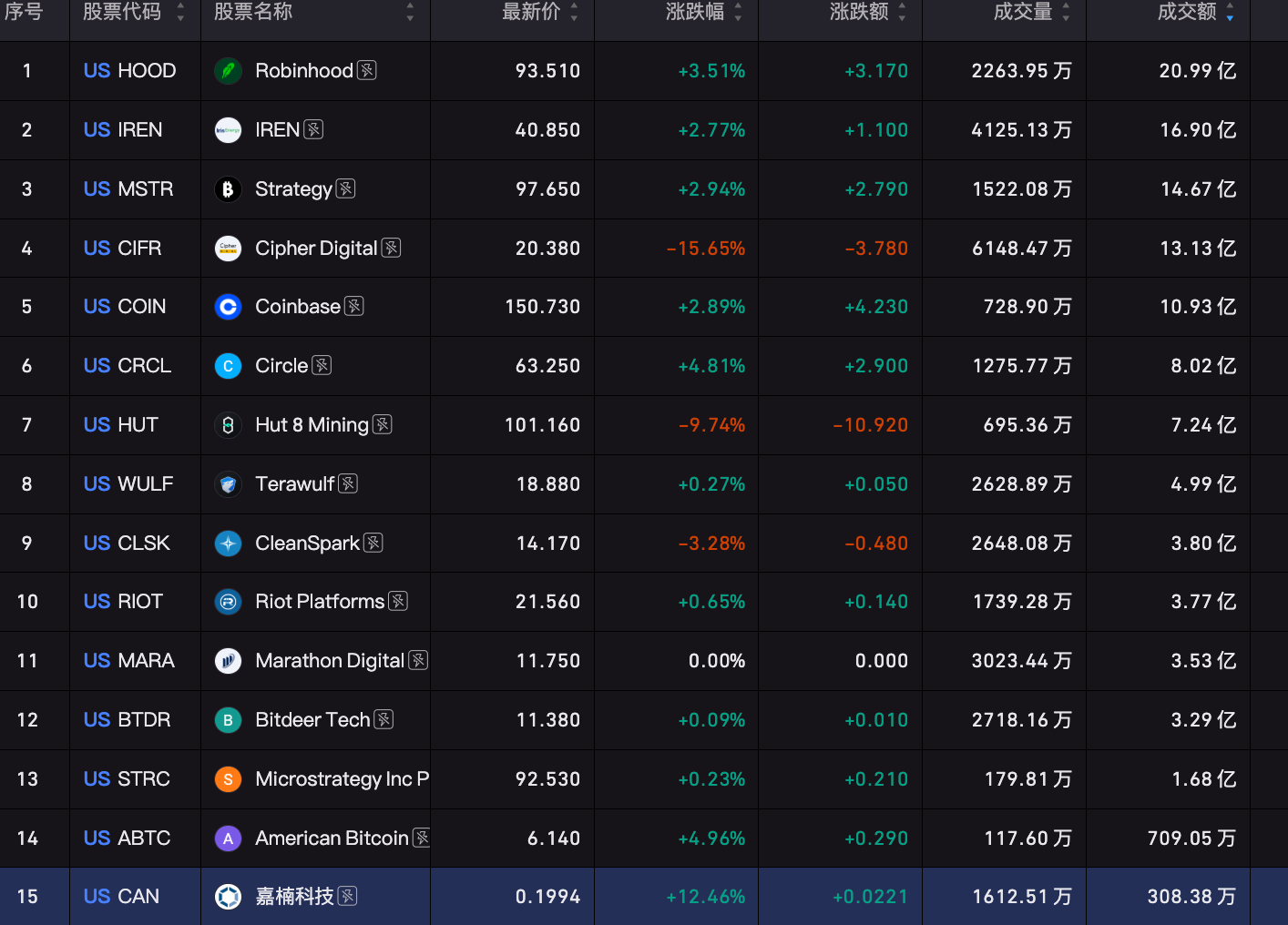Open the US COIN stock code
The width and height of the screenshot is (1288, 925).
coord(125,307)
